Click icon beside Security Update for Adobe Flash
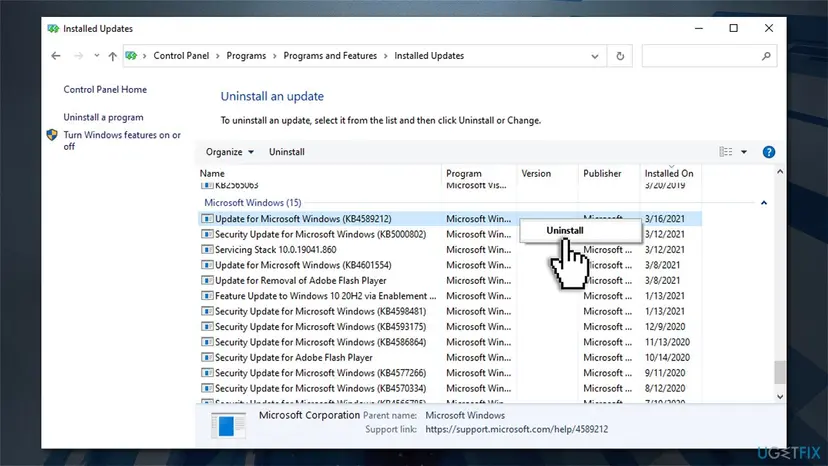The image size is (828, 466). [207, 358]
